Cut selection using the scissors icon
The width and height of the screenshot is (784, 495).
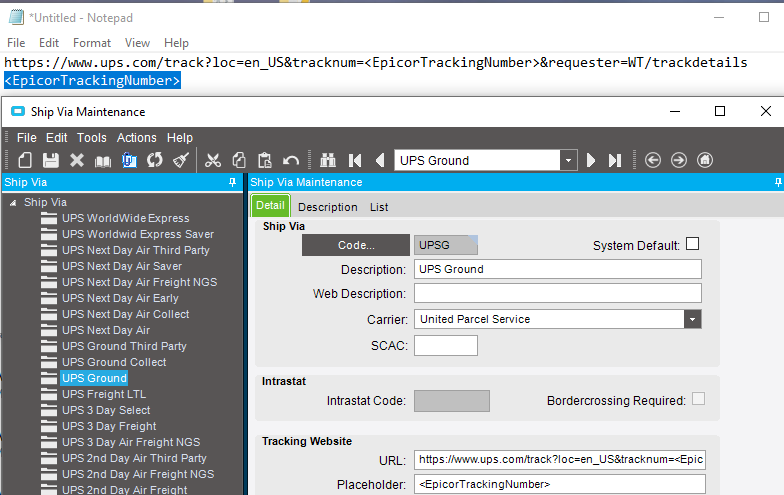click(x=212, y=160)
